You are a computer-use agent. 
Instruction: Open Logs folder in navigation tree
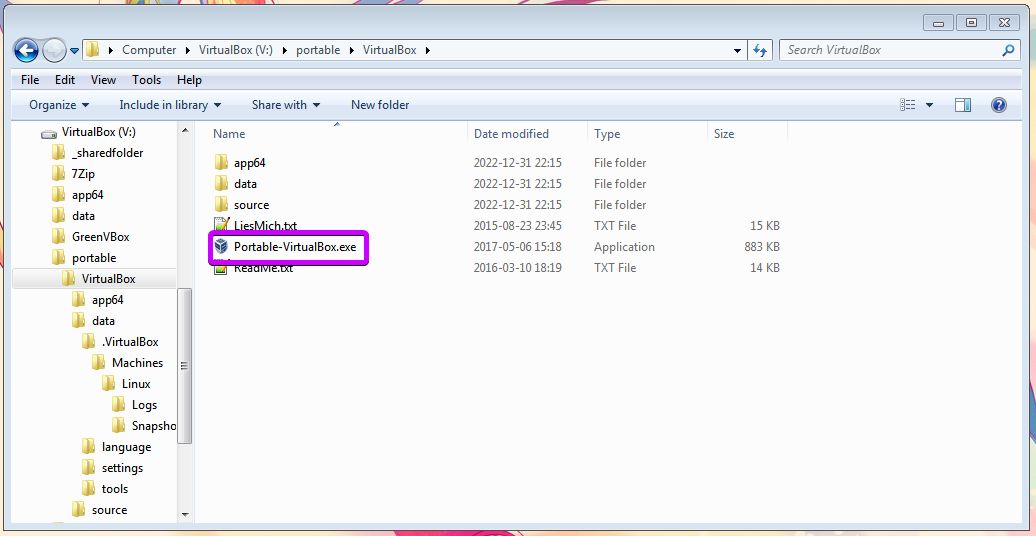135,405
